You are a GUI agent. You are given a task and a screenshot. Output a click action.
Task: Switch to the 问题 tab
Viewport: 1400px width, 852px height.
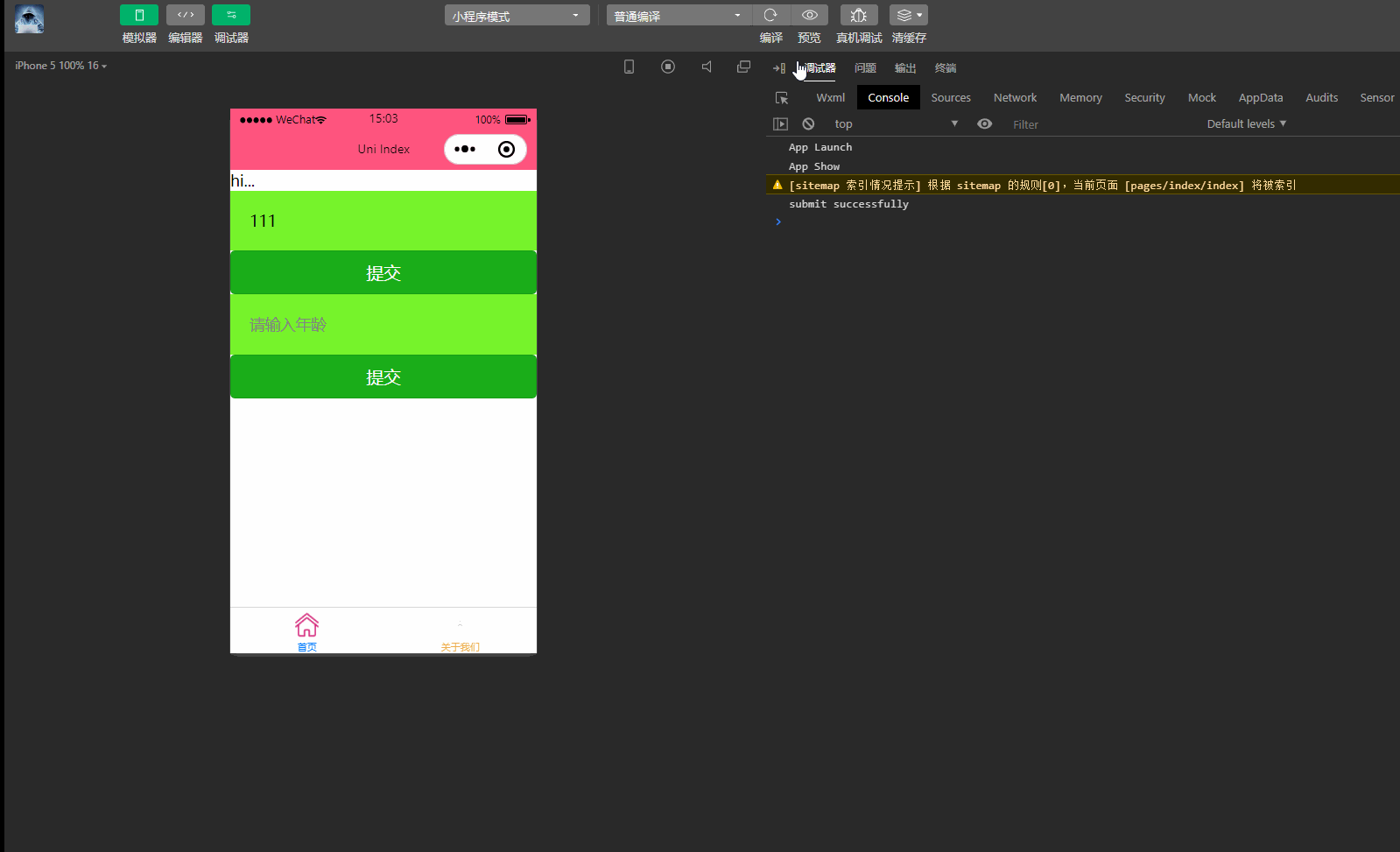pos(865,68)
